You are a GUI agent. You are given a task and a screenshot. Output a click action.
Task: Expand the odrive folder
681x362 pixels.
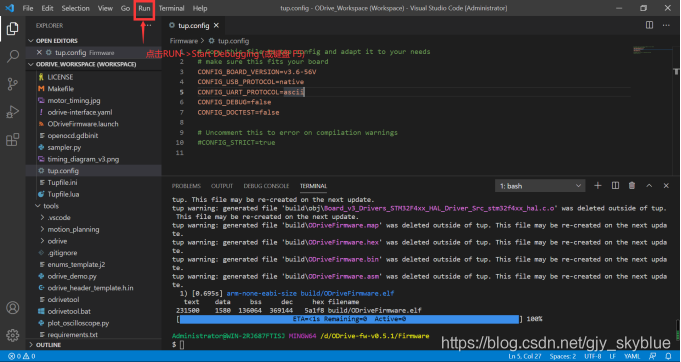pyautogui.click(x=57, y=241)
